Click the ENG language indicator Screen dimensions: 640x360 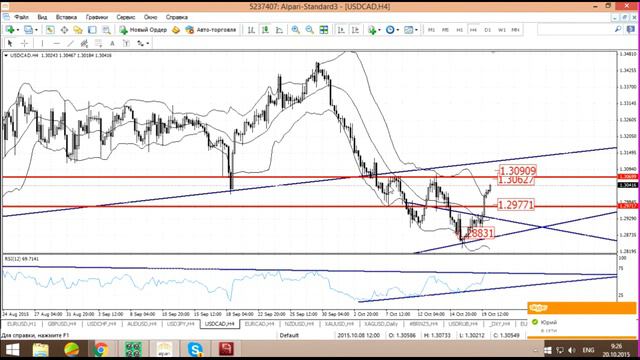(588, 350)
